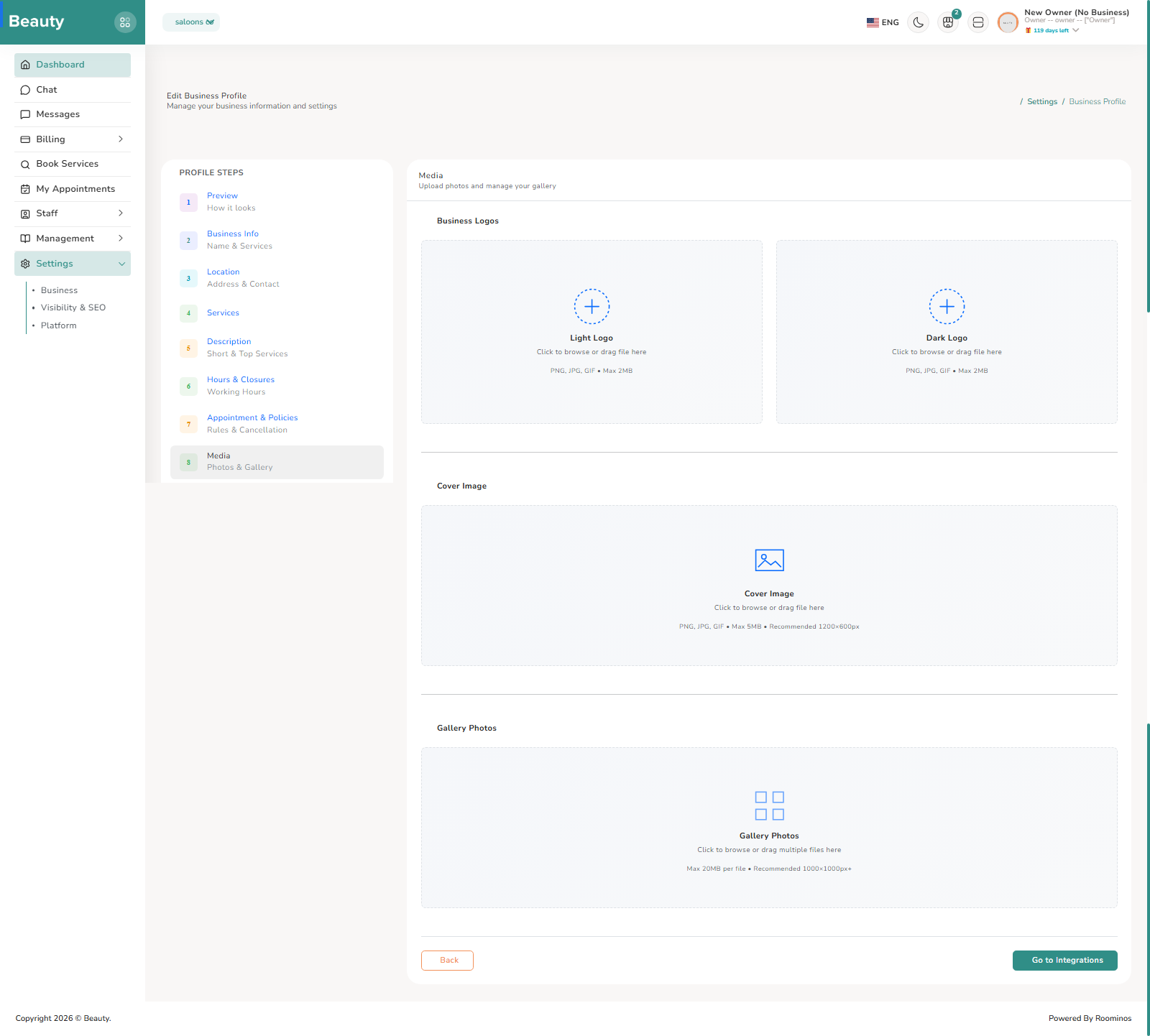Open the Platform settings page
The height and width of the screenshot is (1036, 1150).
[x=58, y=325]
